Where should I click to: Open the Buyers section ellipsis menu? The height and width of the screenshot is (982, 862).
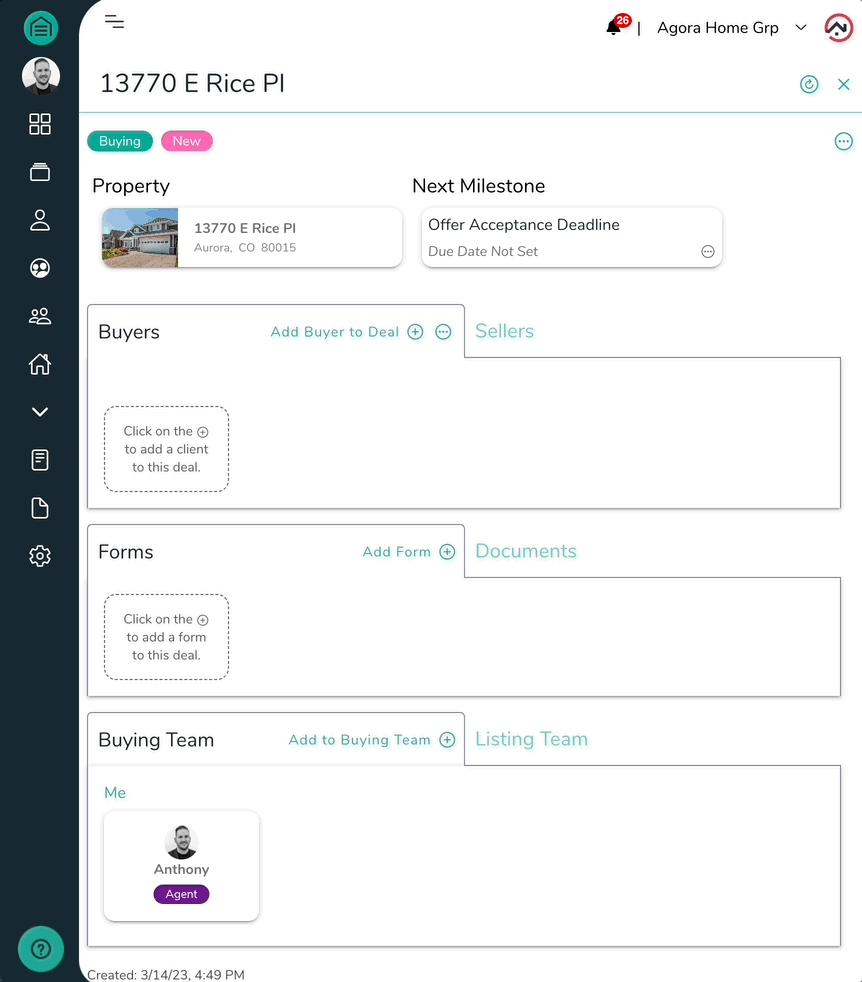pos(443,332)
